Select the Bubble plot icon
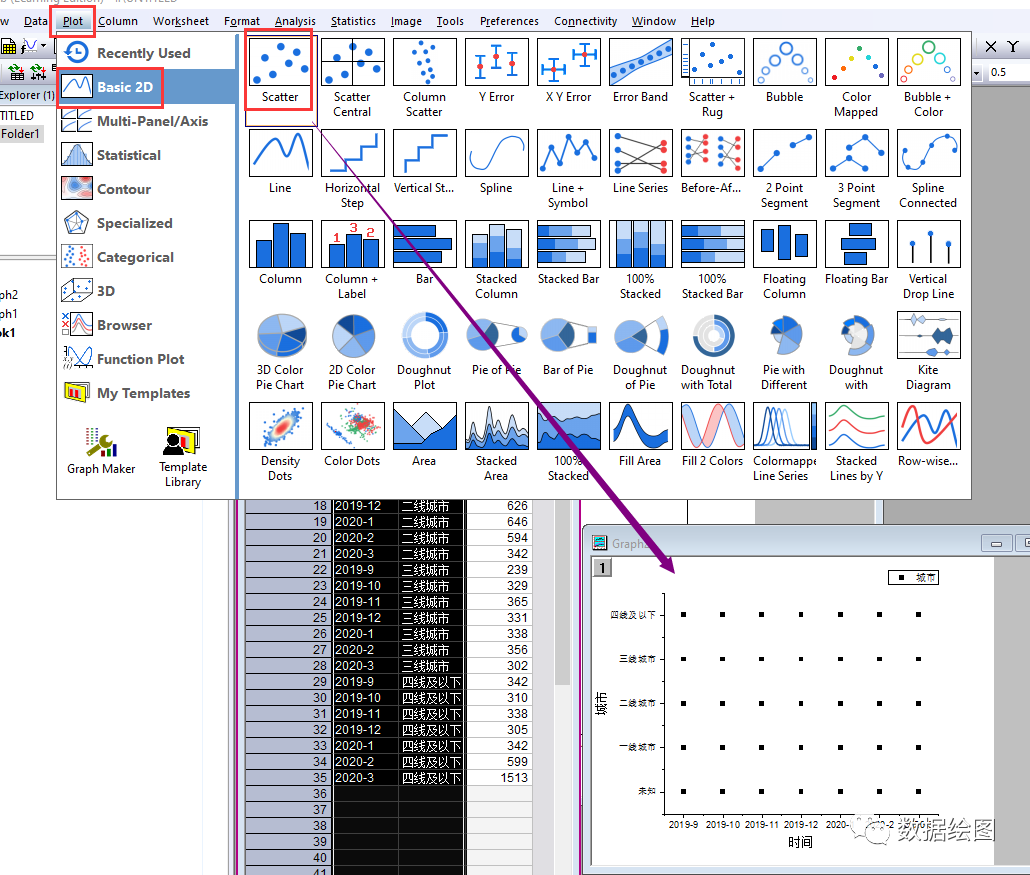 (x=784, y=71)
